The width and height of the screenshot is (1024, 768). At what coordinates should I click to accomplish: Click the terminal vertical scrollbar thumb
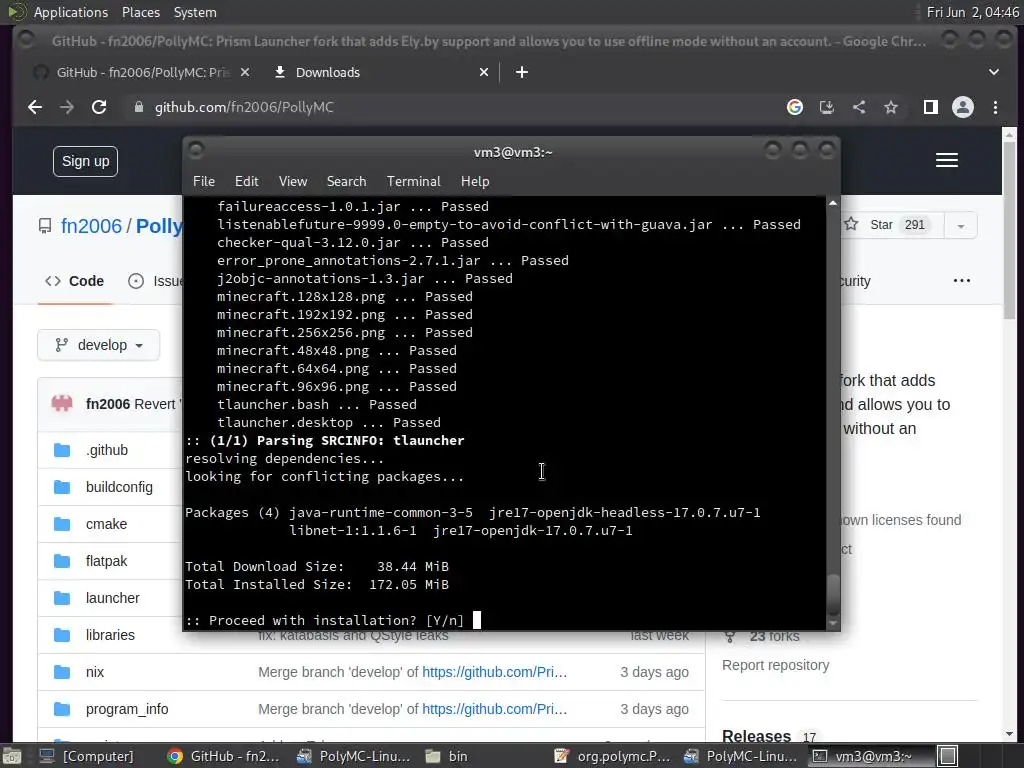click(x=833, y=593)
